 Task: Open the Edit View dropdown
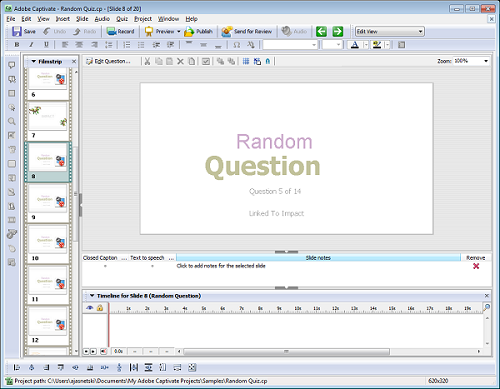pos(390,31)
